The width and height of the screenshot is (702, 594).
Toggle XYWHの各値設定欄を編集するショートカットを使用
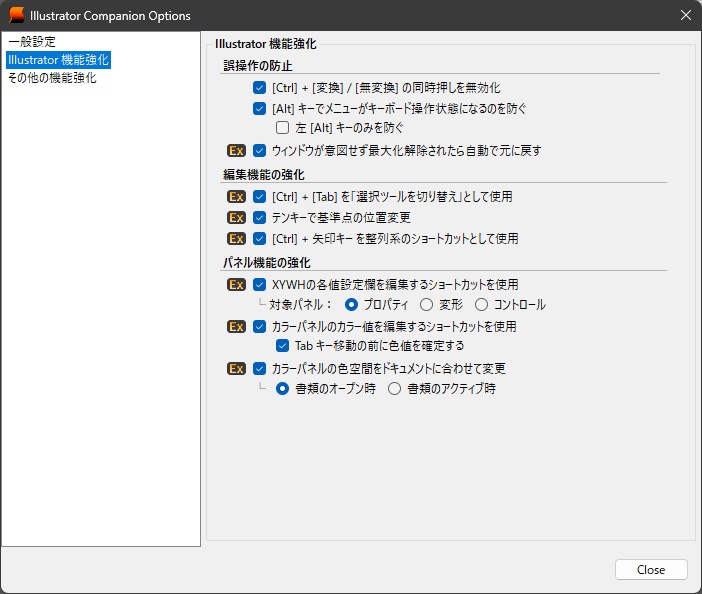pos(259,285)
